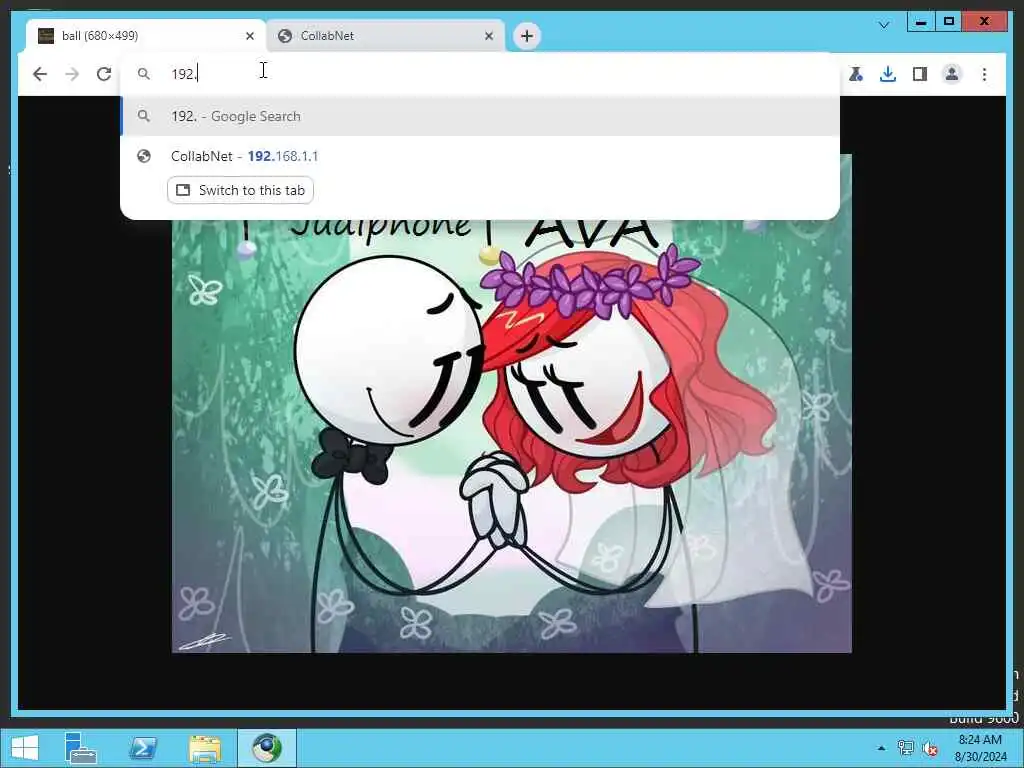
Task: Open the profile avatar menu
Action: coord(952,74)
